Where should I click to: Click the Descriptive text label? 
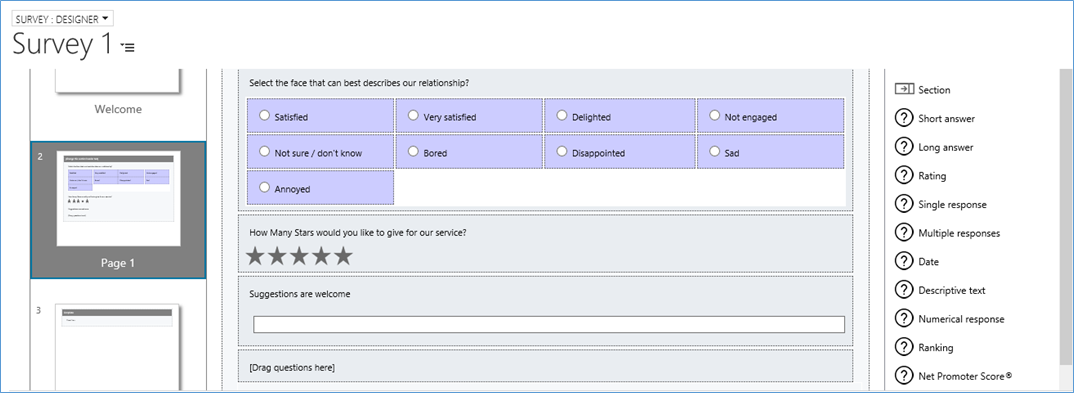tap(952, 291)
